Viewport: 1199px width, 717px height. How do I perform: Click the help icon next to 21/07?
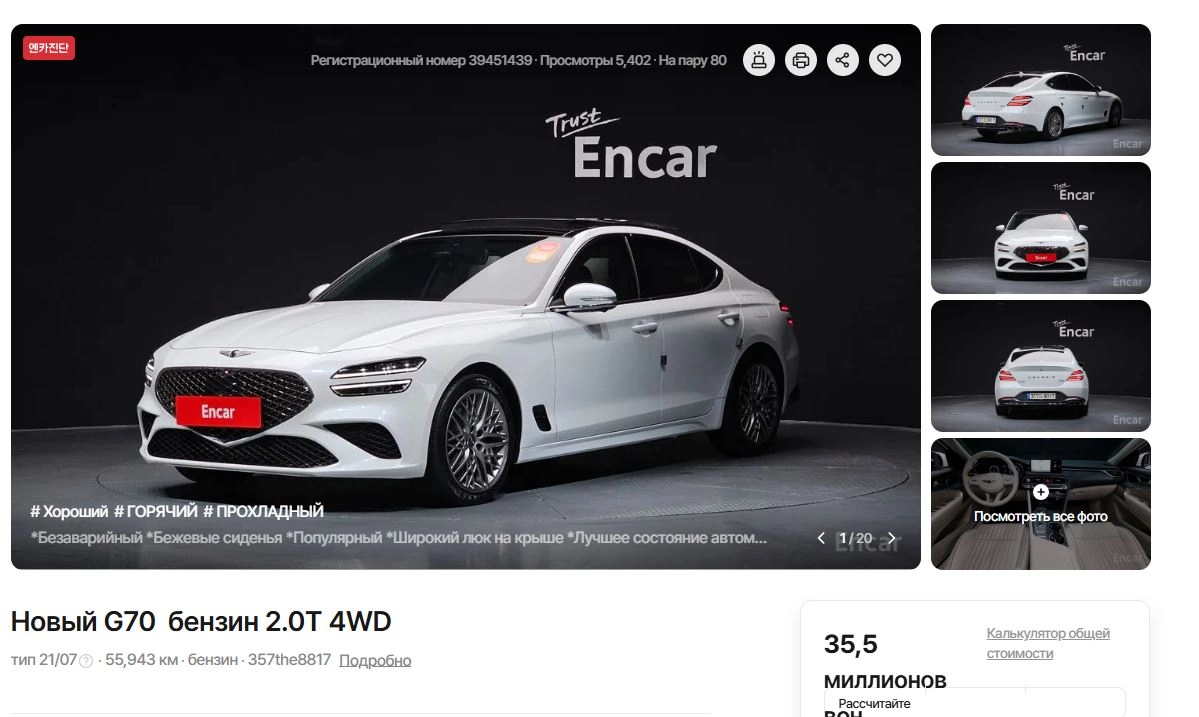point(86,661)
